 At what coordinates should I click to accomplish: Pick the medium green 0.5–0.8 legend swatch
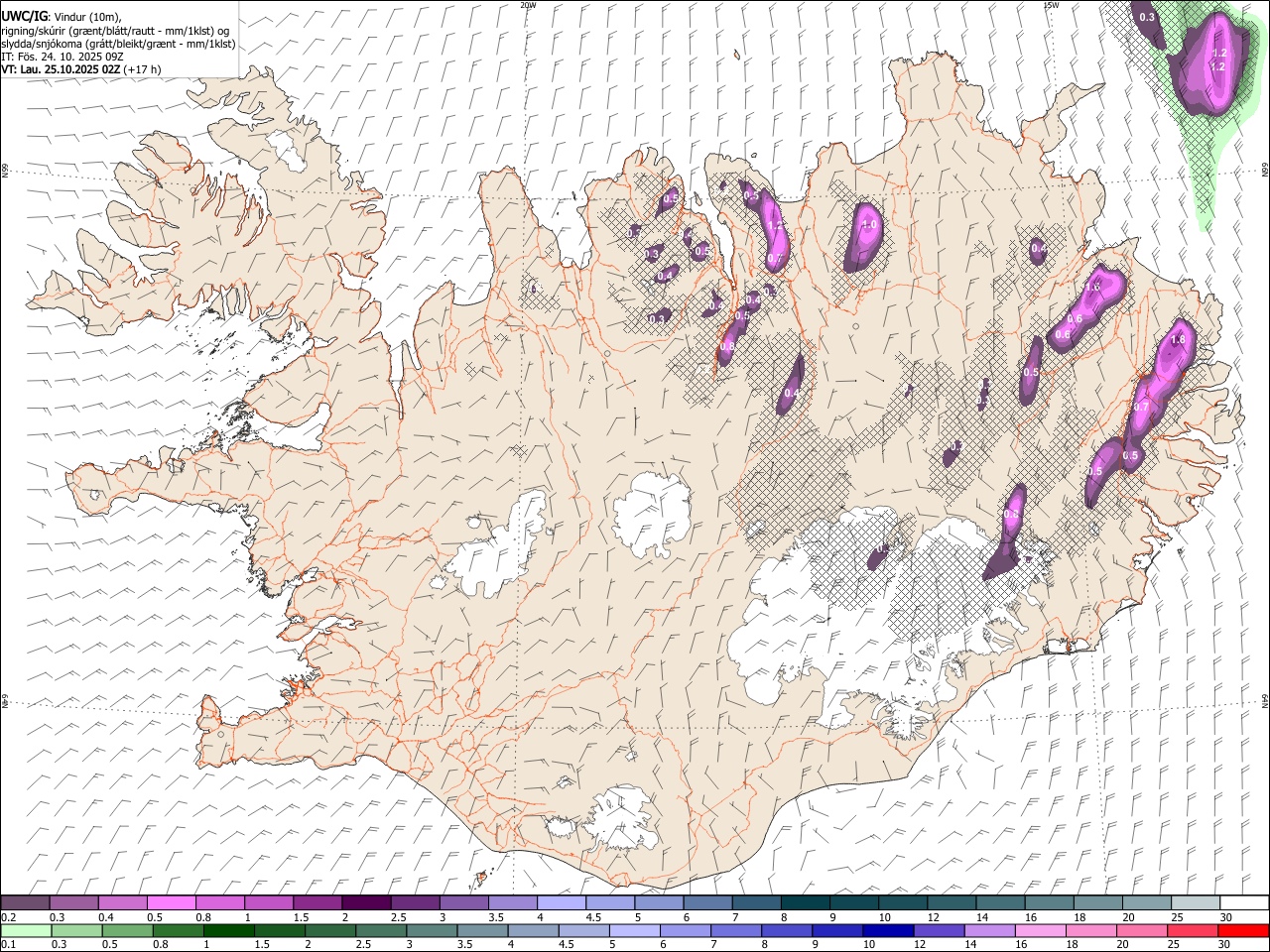[x=127, y=930]
